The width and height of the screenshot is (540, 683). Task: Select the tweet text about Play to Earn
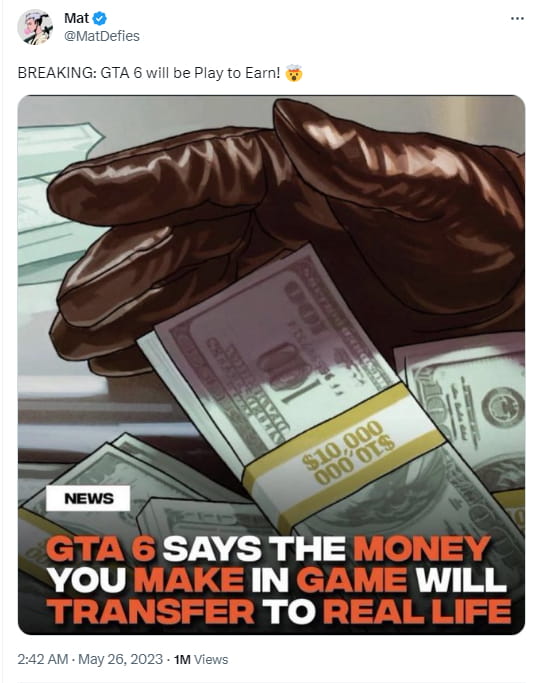(x=149, y=73)
